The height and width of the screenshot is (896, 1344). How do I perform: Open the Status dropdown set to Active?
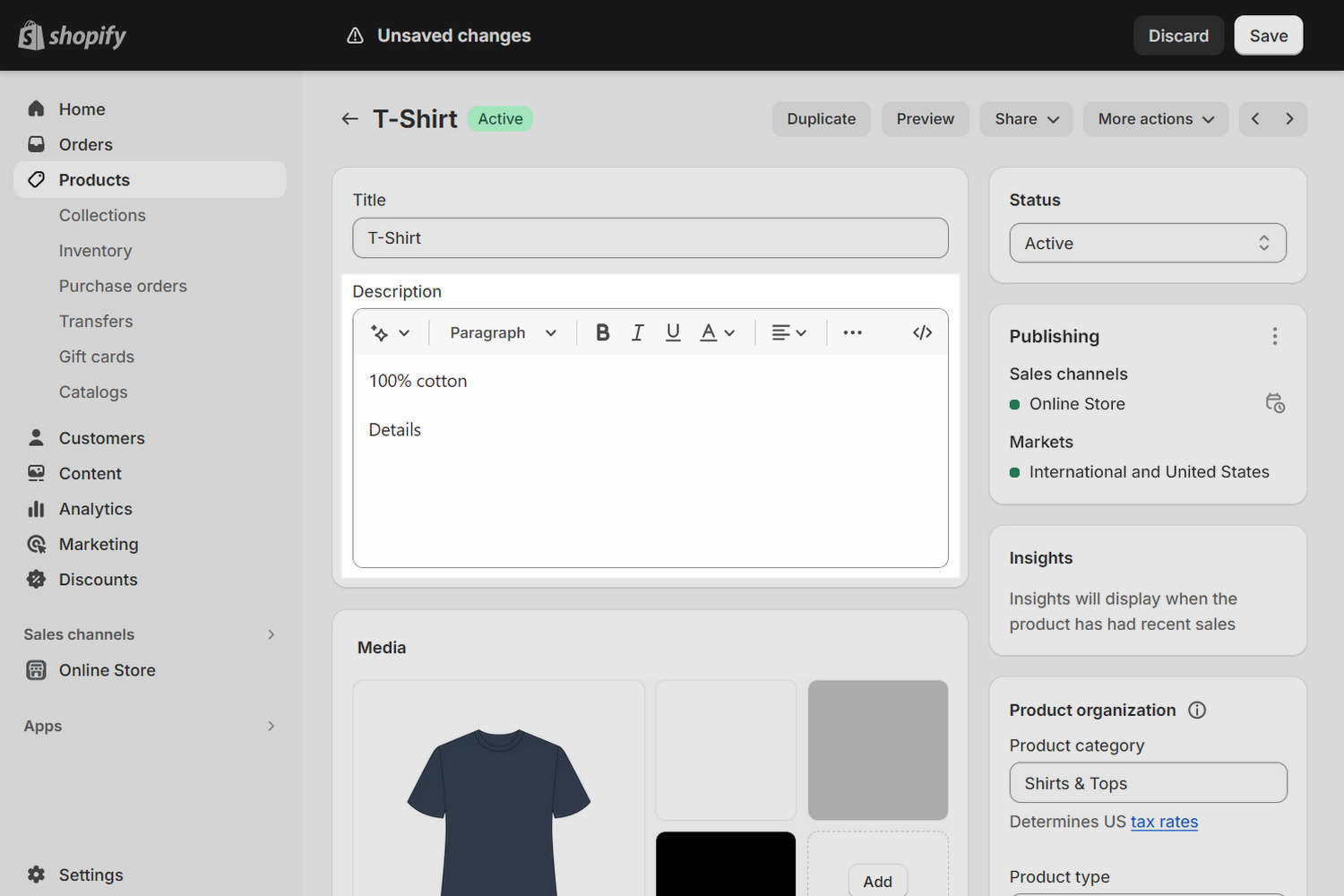point(1147,243)
